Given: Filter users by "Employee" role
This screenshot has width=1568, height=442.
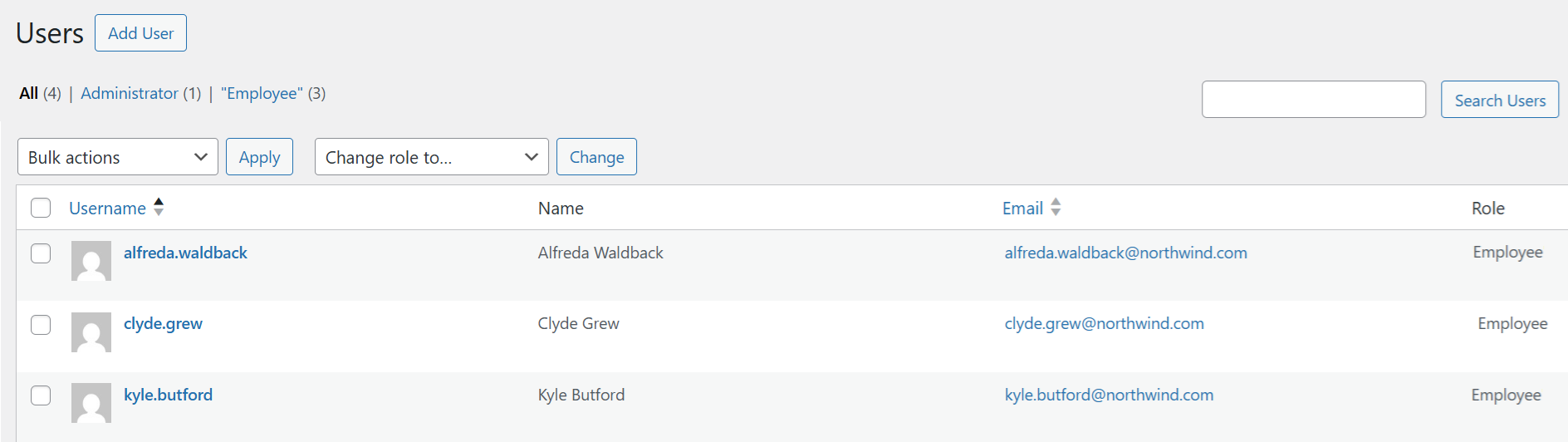Looking at the screenshot, I should (262, 93).
